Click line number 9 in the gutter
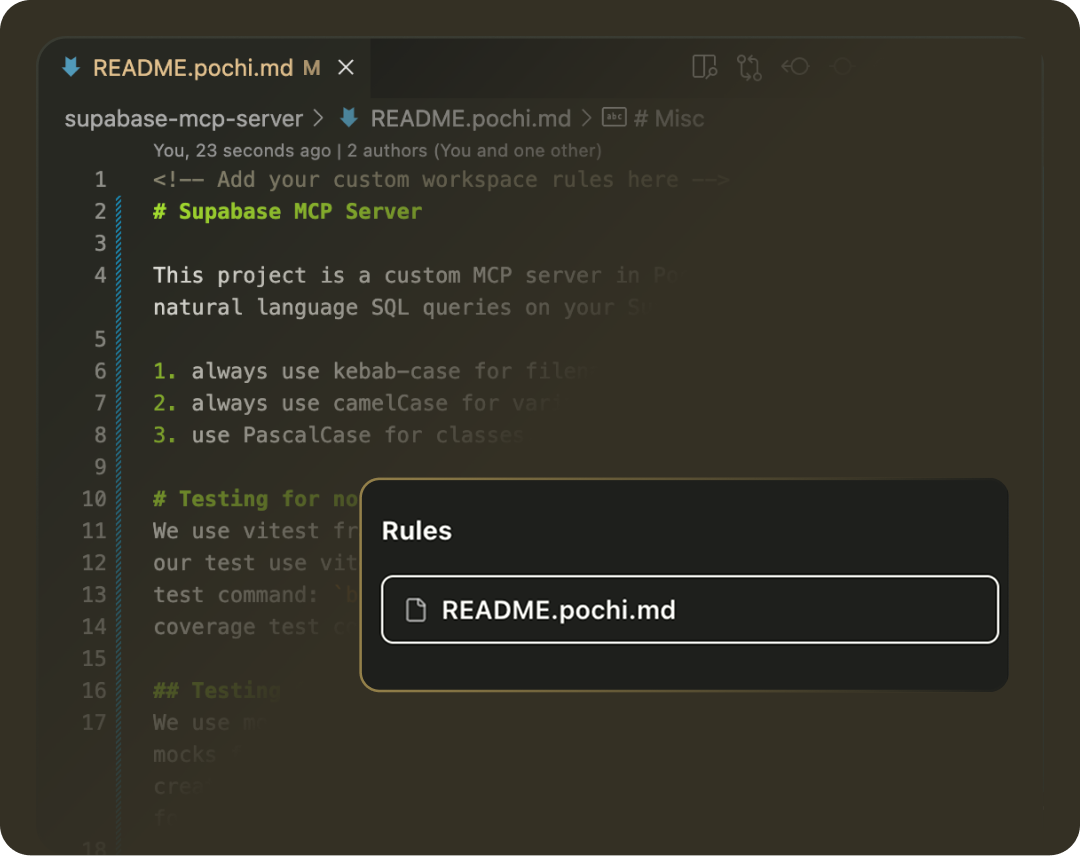 (x=100, y=467)
